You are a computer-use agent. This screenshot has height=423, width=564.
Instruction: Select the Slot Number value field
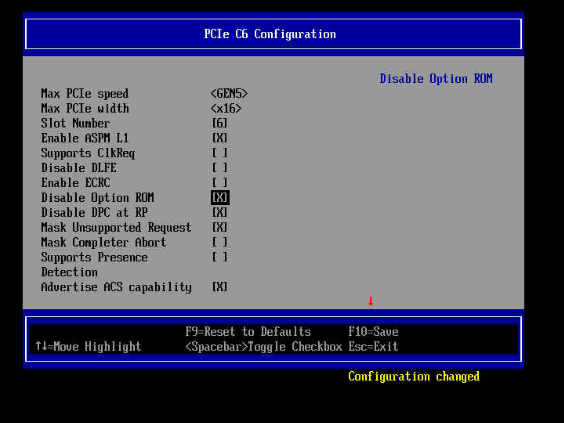pyautogui.click(x=219, y=123)
